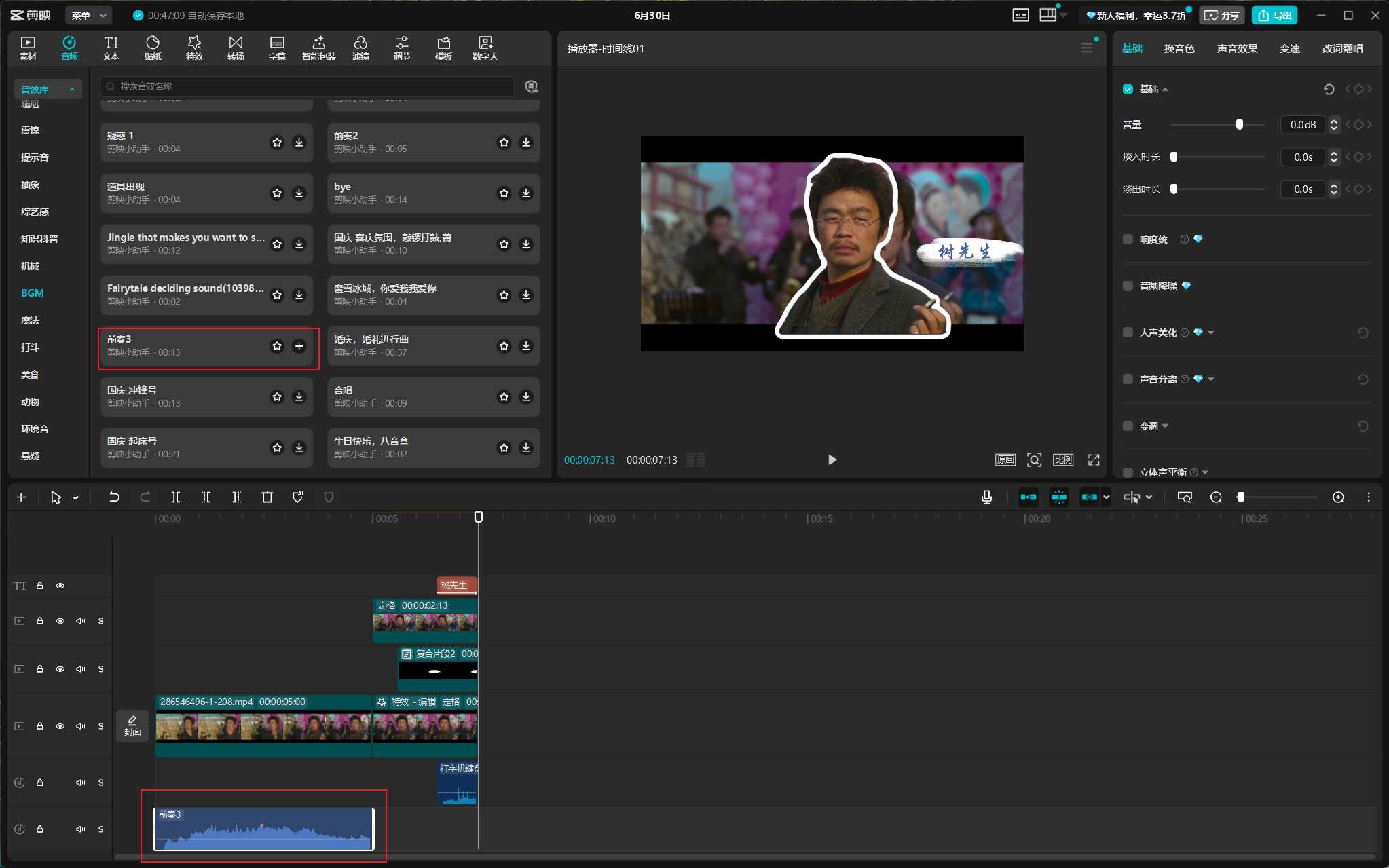Screen dimensions: 1389x868
Task: Open the 转场 transitions panel
Action: click(236, 48)
